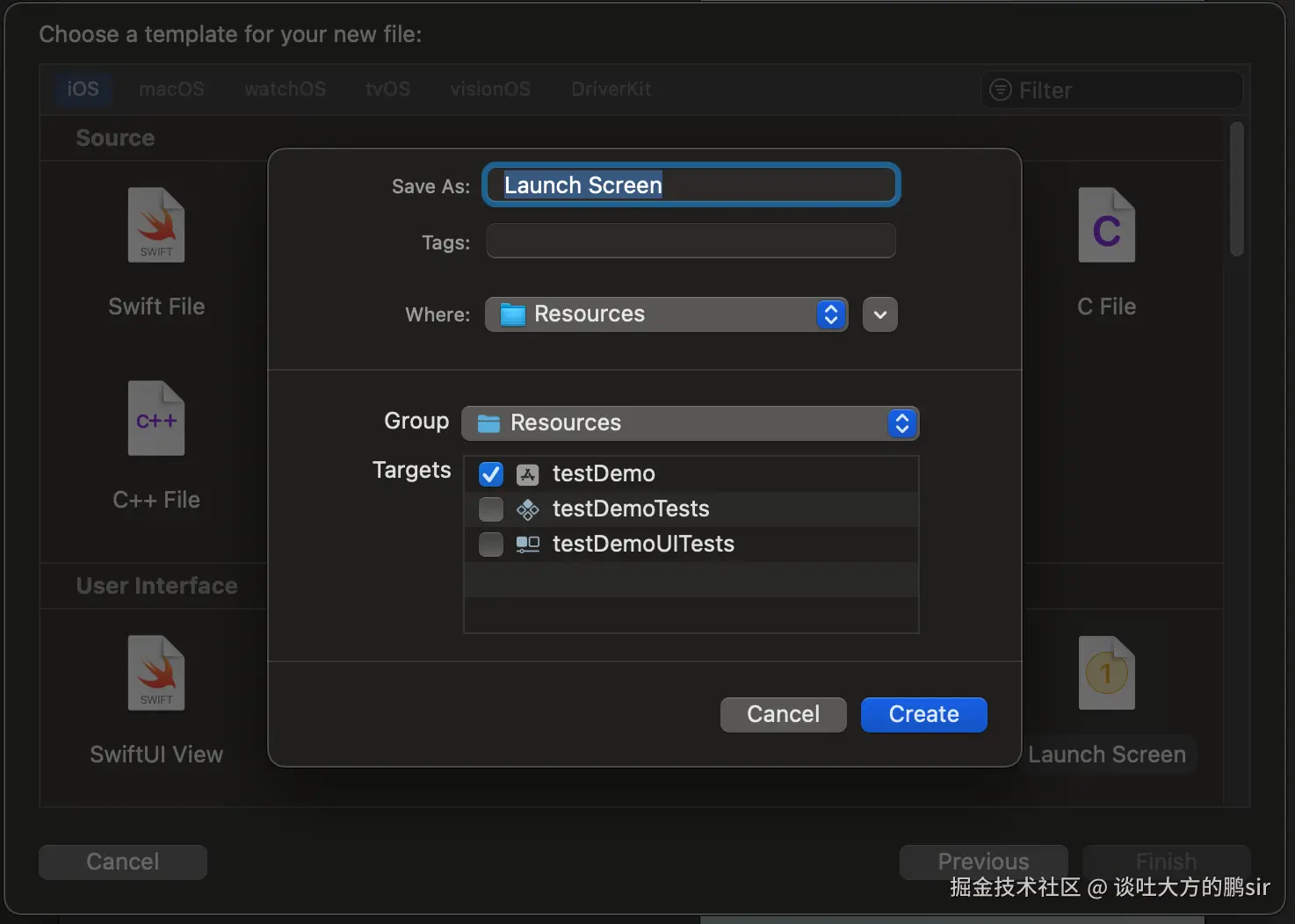Switch to the visionOS platform tab
Image resolution: width=1295 pixels, height=924 pixels.
click(x=490, y=89)
